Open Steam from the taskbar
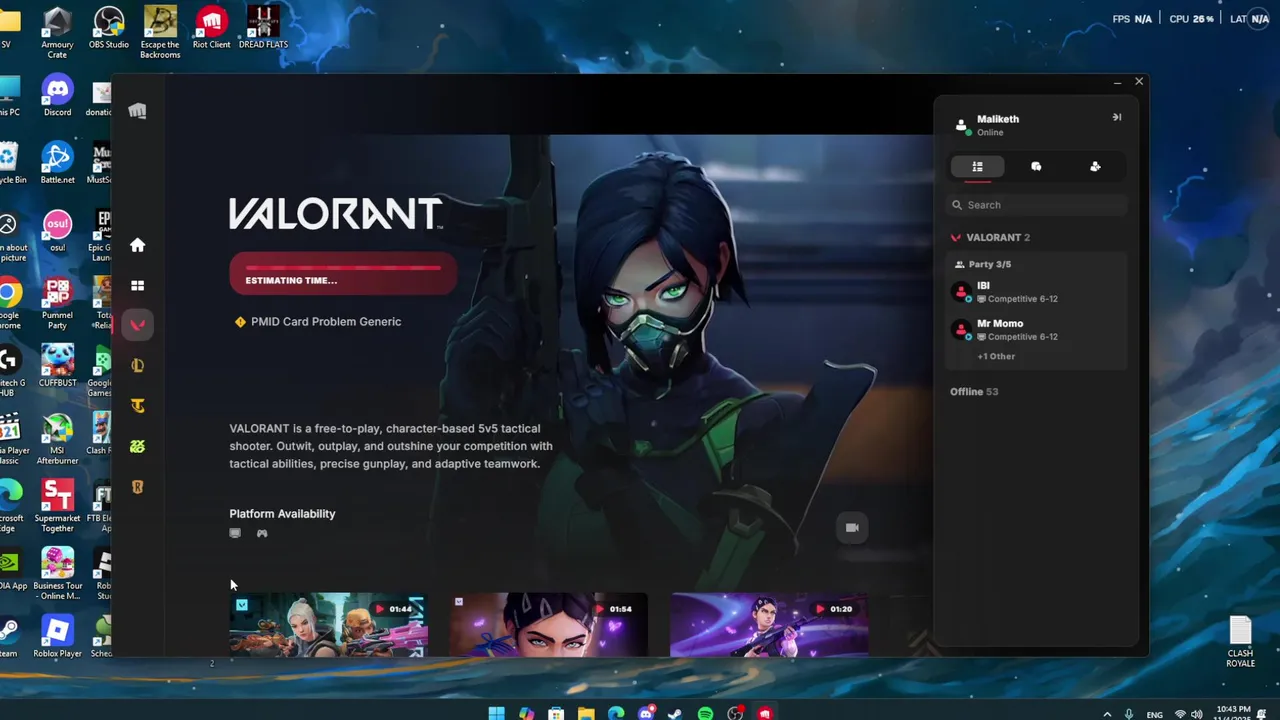 point(675,713)
